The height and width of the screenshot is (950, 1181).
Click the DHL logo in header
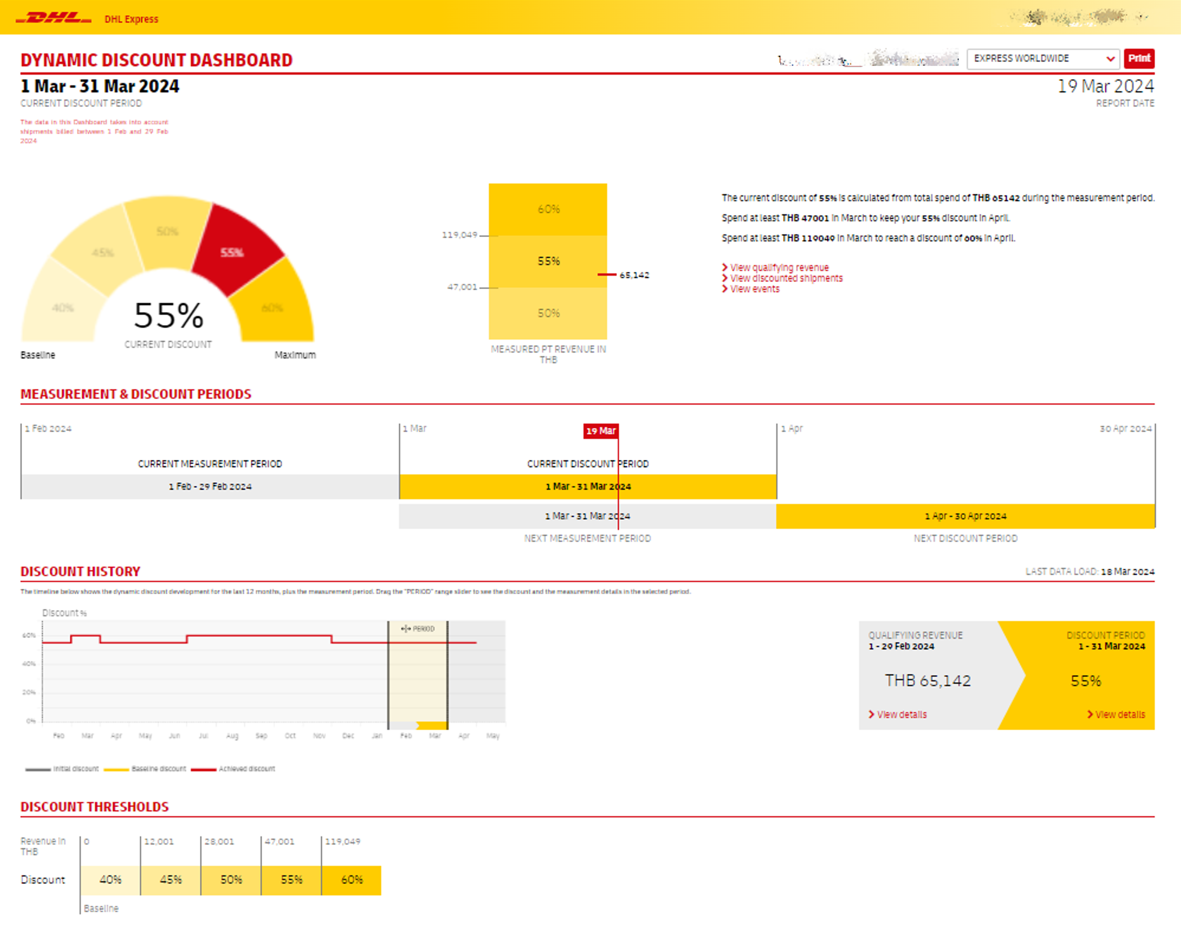pyautogui.click(x=53, y=18)
